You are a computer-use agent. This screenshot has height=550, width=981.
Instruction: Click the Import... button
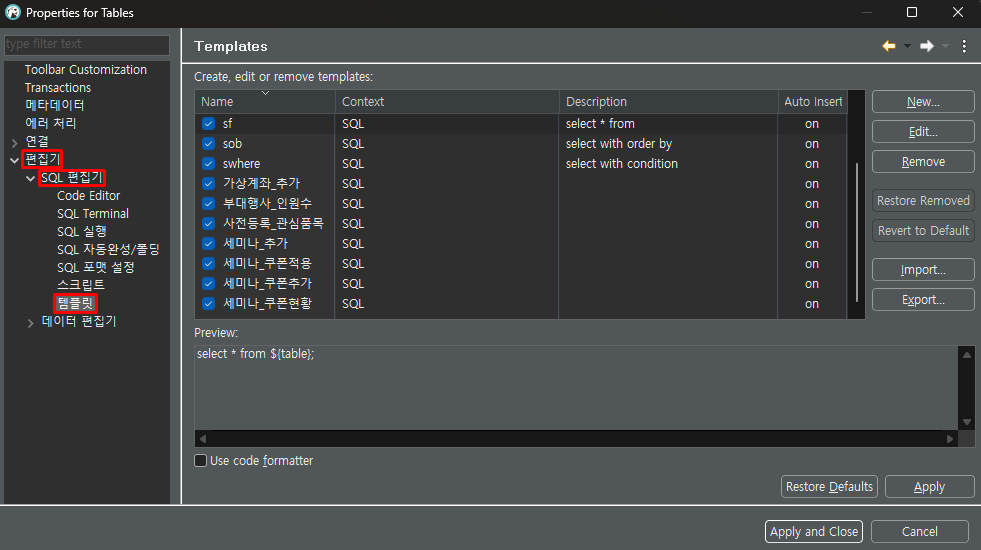click(x=923, y=270)
